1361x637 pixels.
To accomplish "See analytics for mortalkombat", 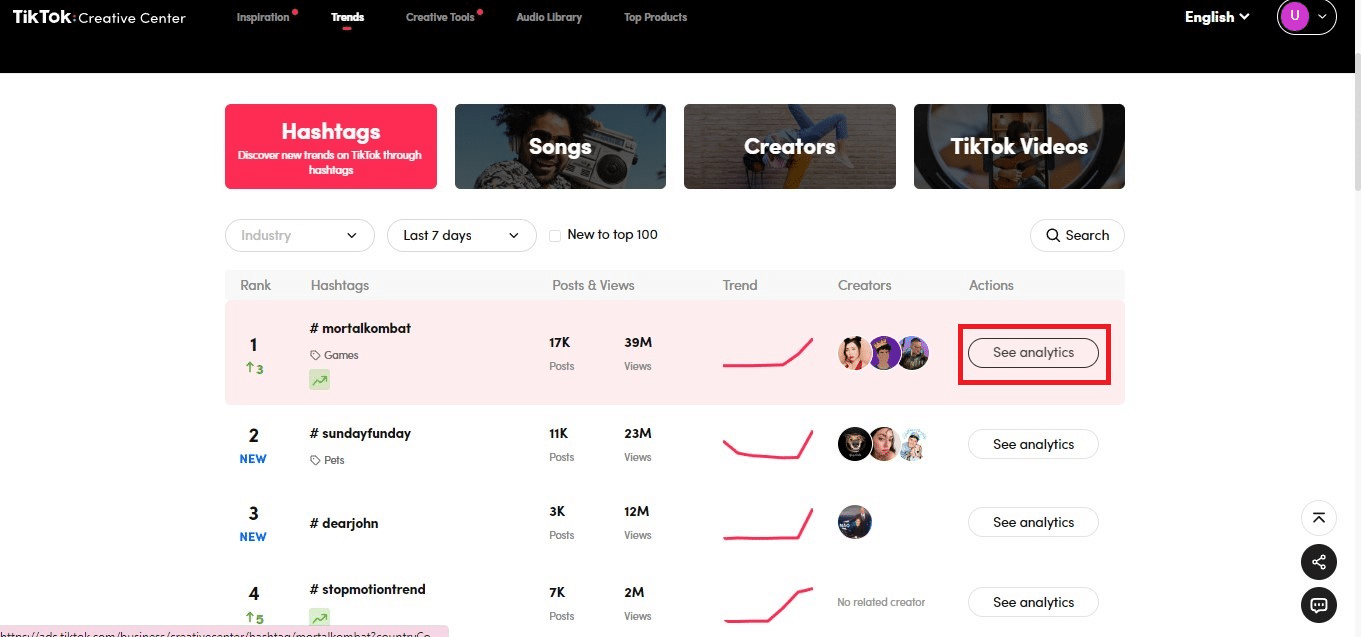I will 1033,353.
